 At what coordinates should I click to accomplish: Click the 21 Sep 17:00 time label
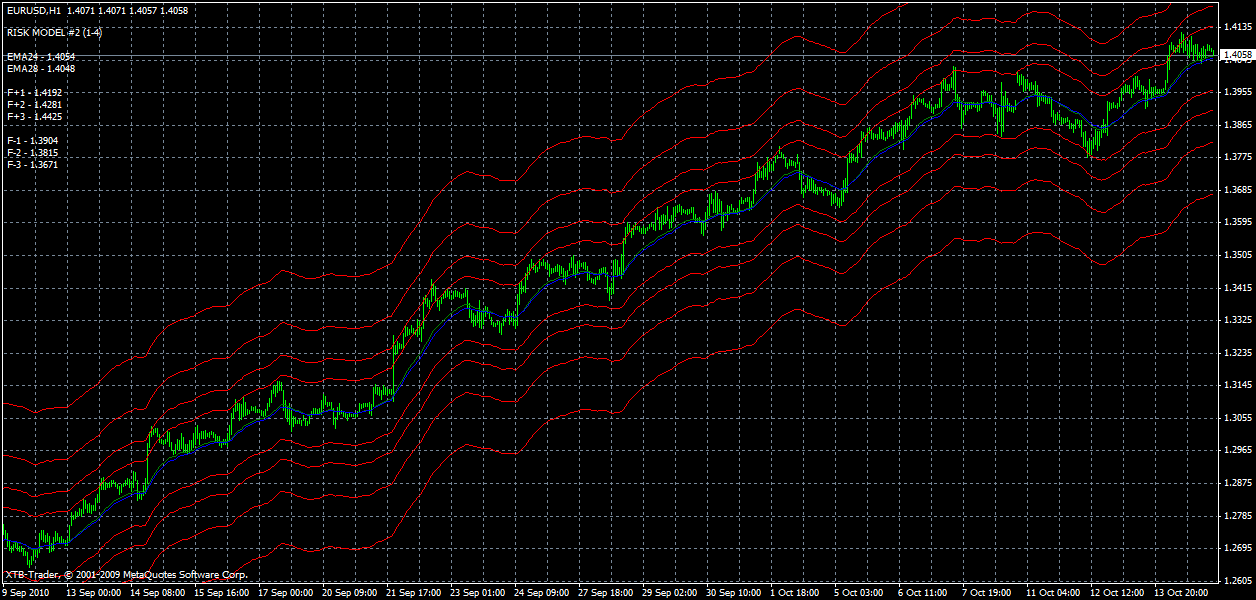(x=414, y=593)
